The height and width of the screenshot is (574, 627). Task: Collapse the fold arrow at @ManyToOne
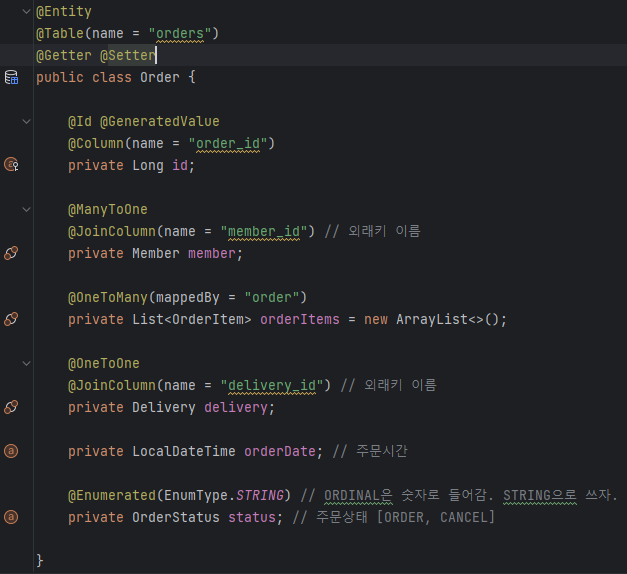point(26,209)
